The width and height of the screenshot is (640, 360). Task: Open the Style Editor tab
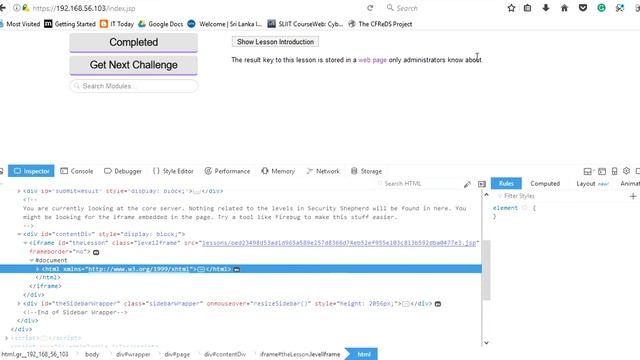pyautogui.click(x=173, y=171)
